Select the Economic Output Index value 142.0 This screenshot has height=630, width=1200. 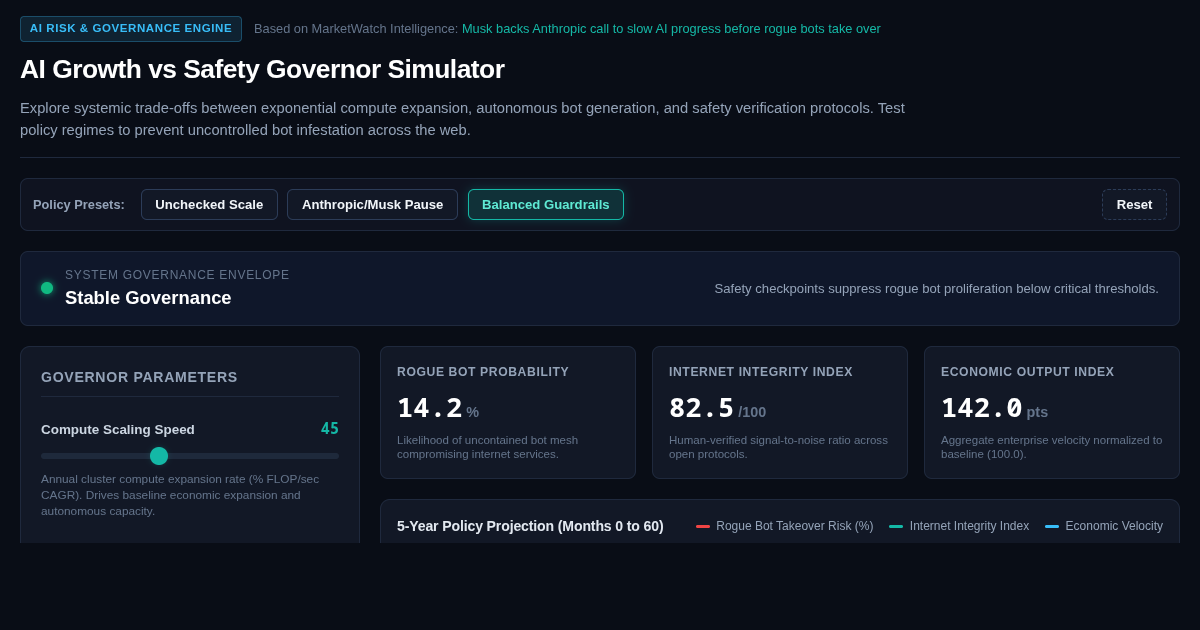[982, 408]
